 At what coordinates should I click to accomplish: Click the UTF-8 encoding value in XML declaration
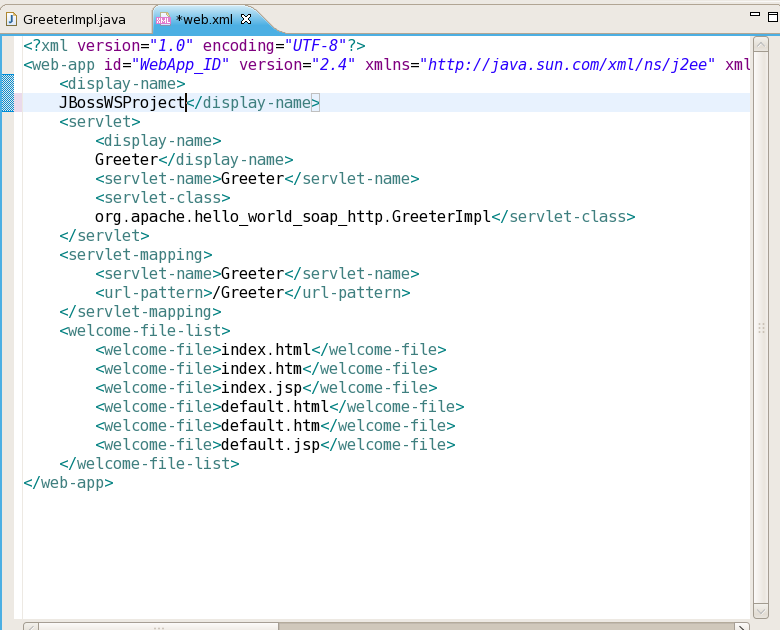[x=300, y=46]
